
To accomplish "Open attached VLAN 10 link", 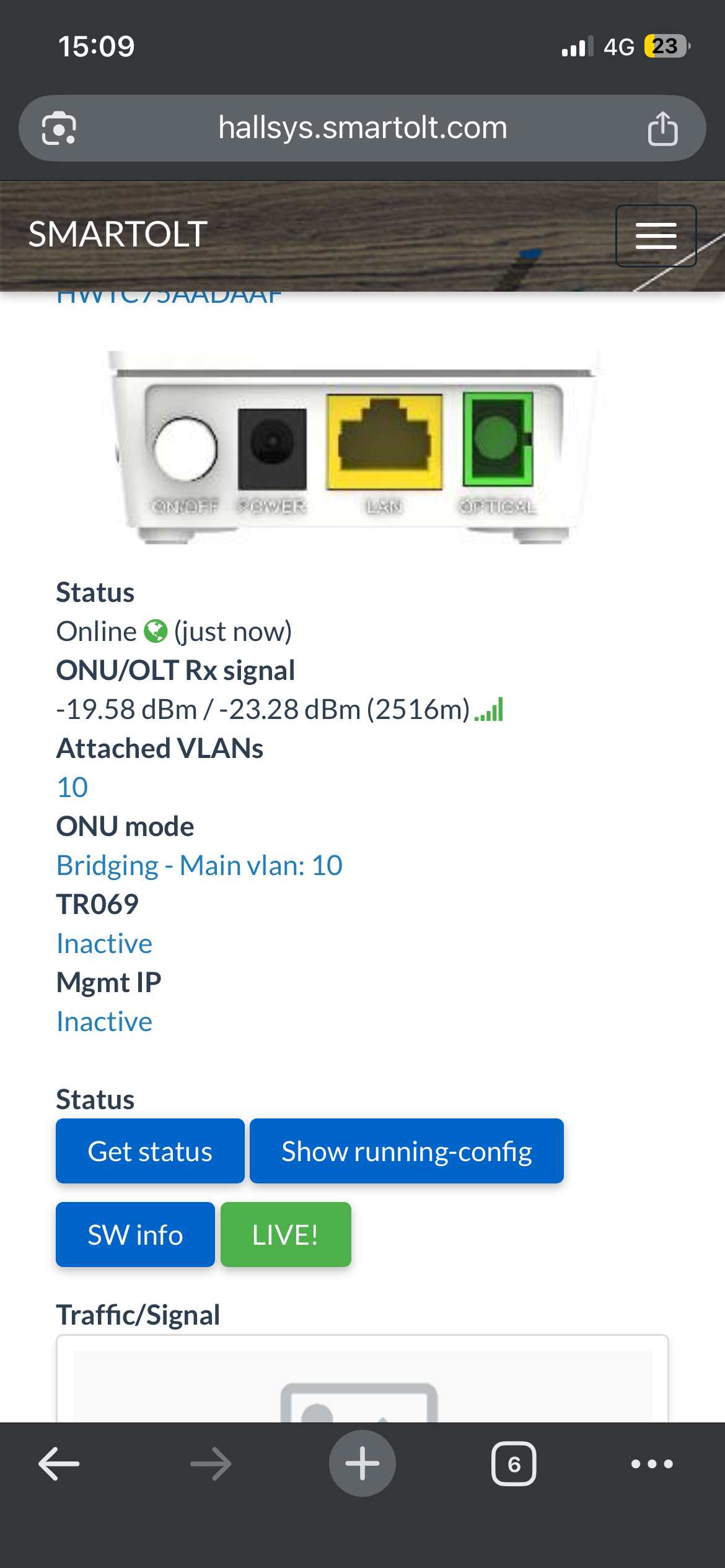I will click(x=72, y=788).
